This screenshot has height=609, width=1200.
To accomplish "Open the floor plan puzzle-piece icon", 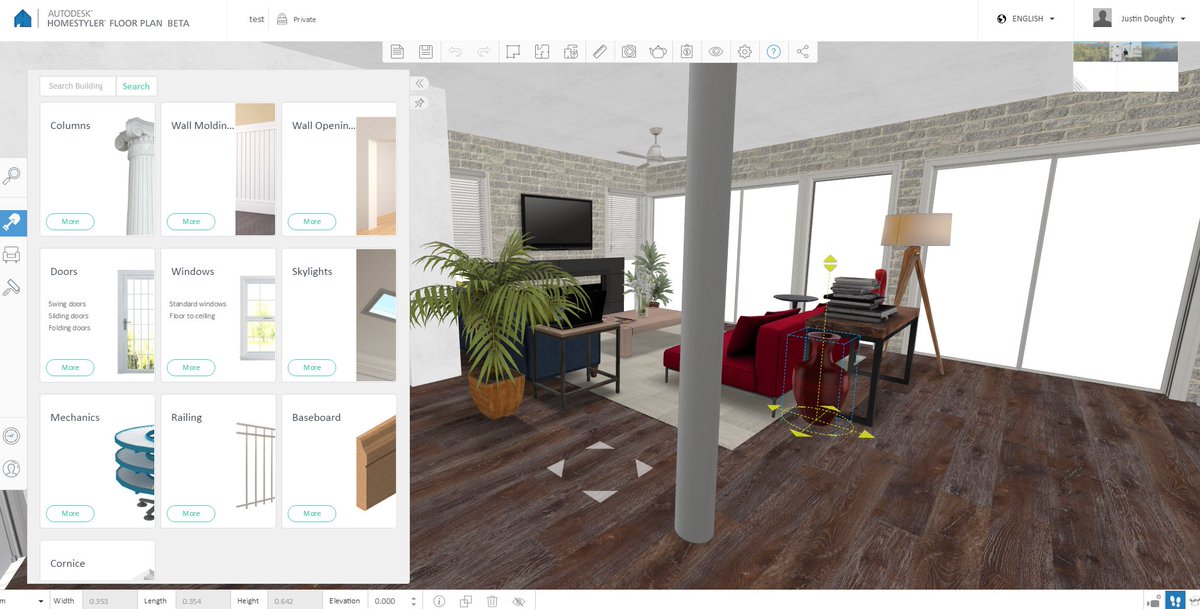I will 571,51.
